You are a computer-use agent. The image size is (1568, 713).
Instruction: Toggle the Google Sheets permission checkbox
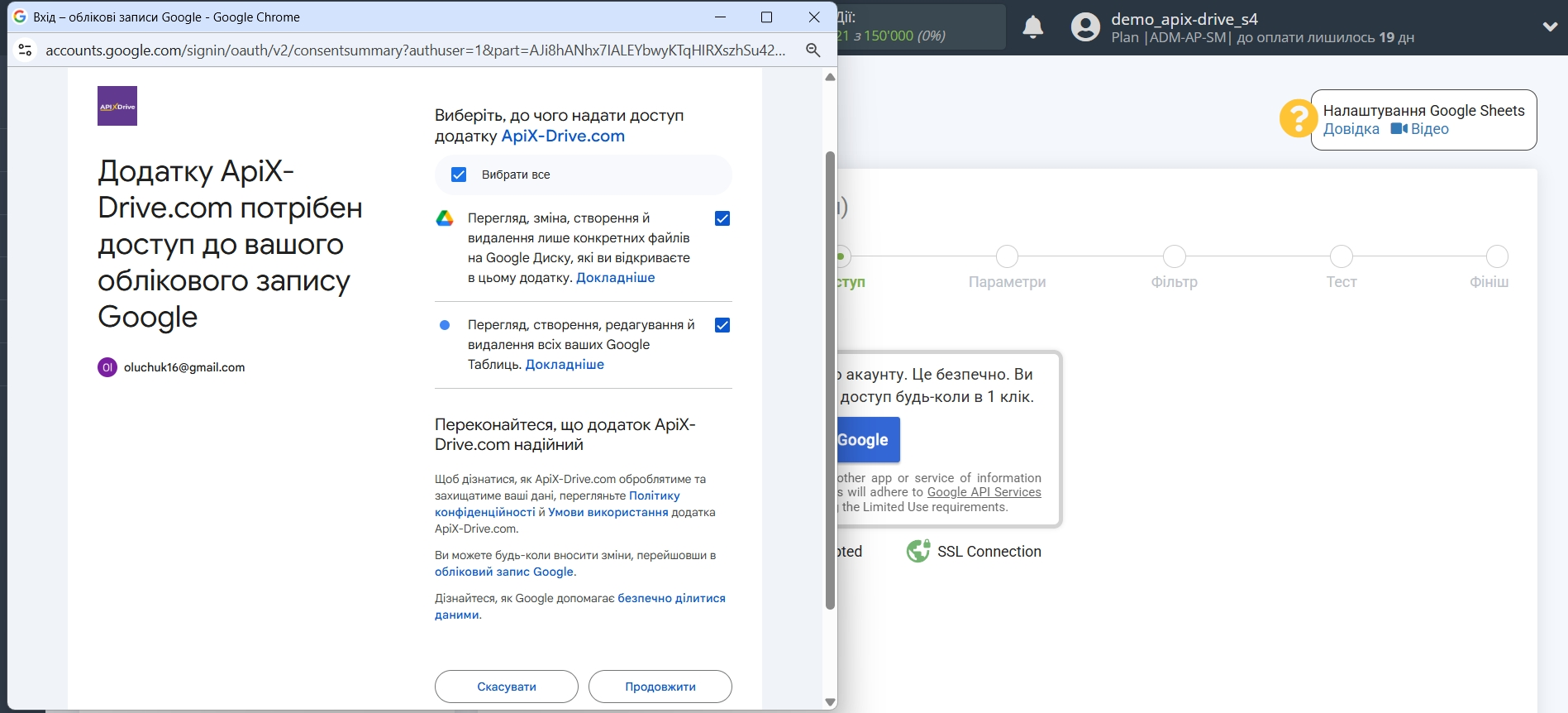pyautogui.click(x=722, y=325)
